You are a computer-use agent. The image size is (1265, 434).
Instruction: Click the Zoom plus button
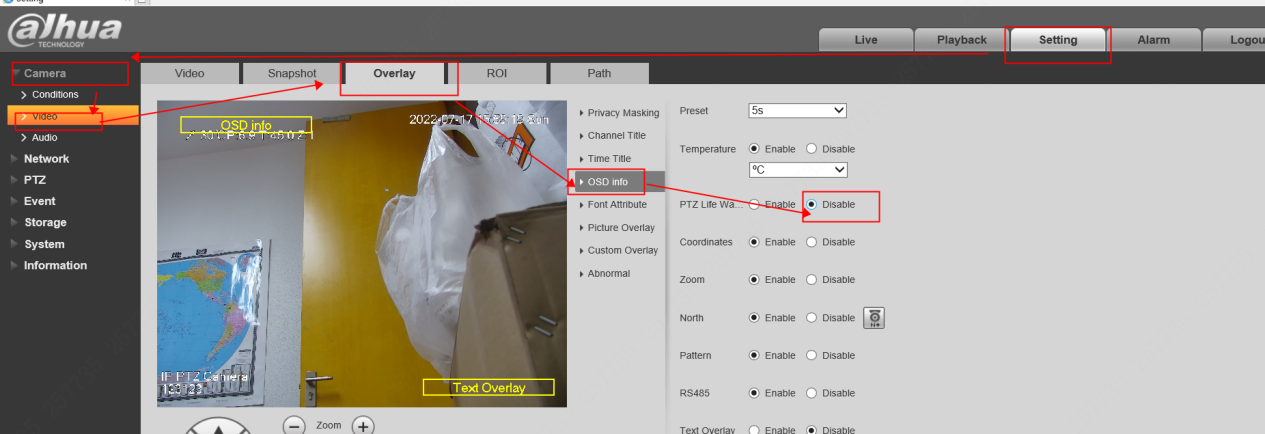(362, 425)
